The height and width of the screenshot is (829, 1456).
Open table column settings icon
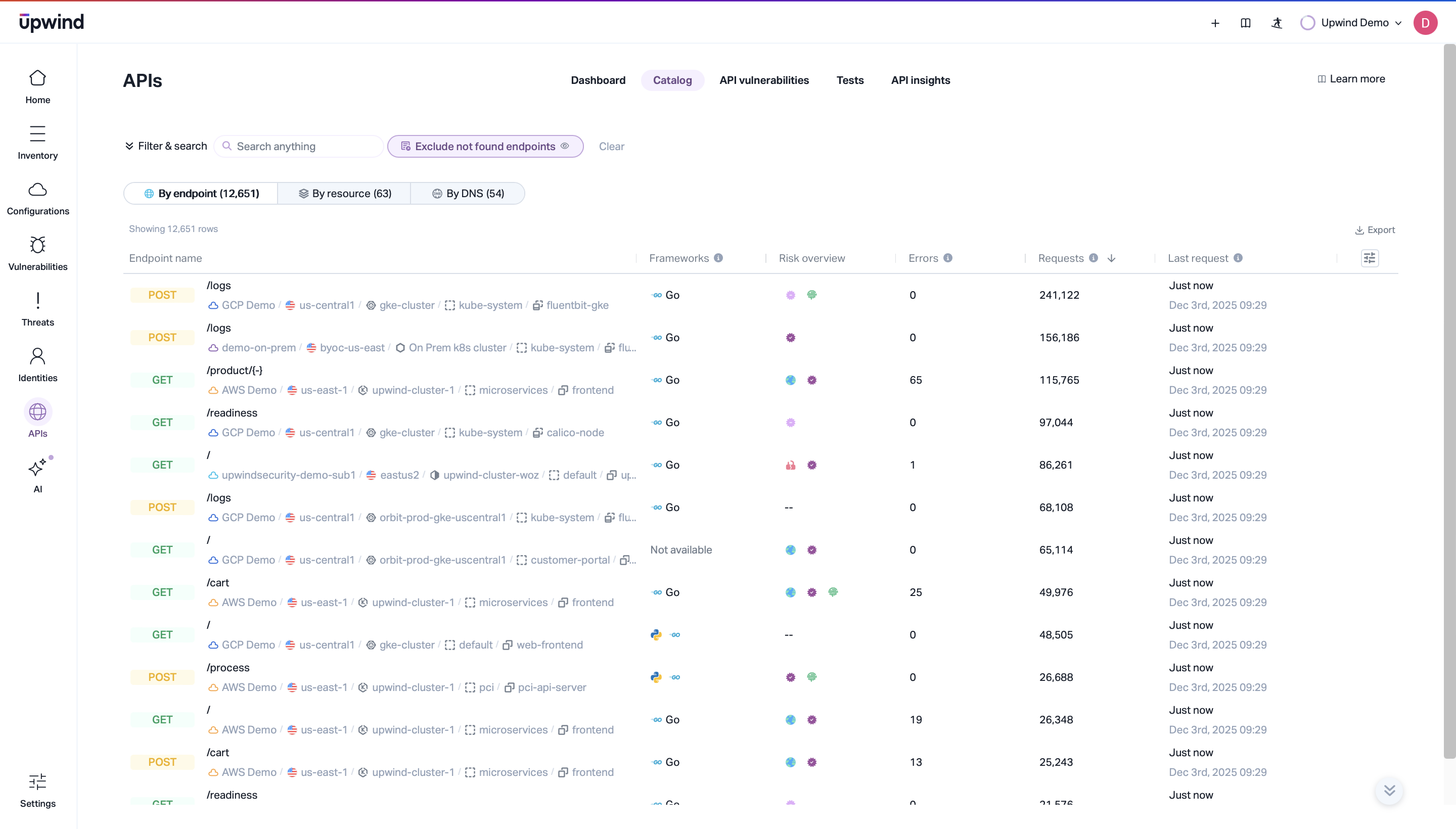tap(1369, 258)
